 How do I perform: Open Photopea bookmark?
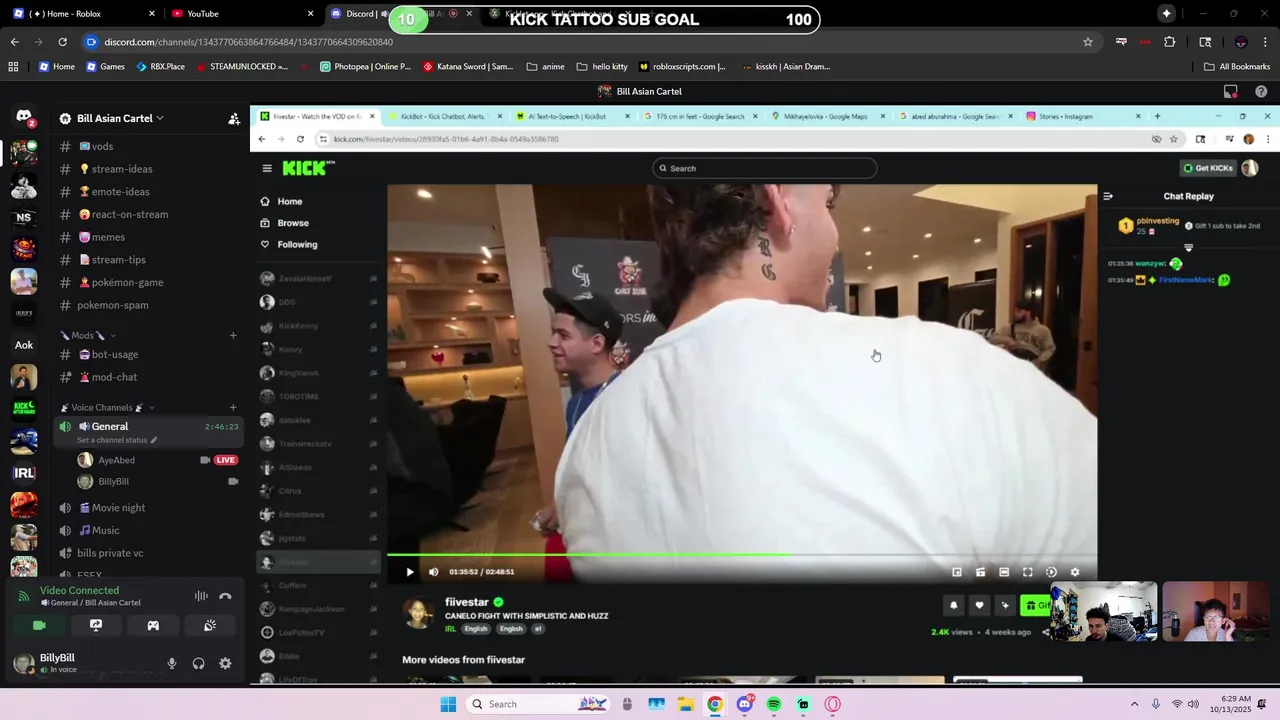point(365,67)
